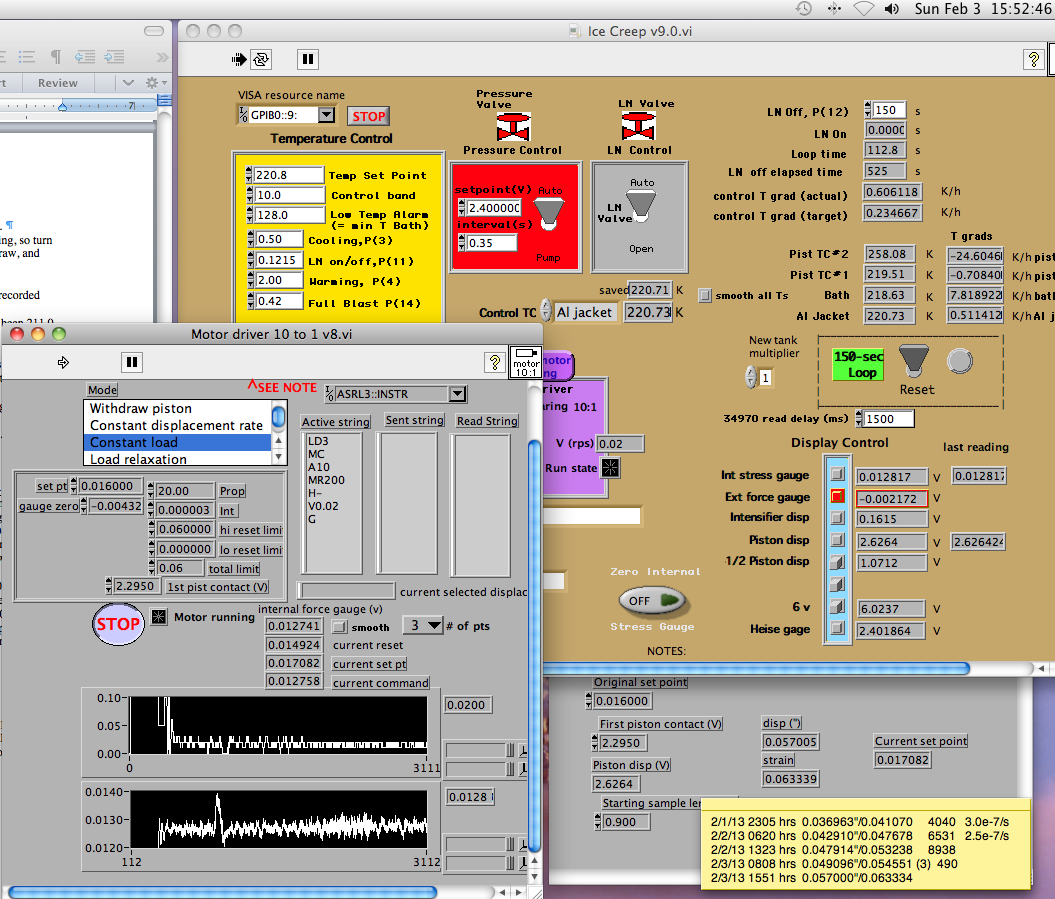Toggle Ext force gauge display button
This screenshot has width=1055, height=899.
click(837, 497)
